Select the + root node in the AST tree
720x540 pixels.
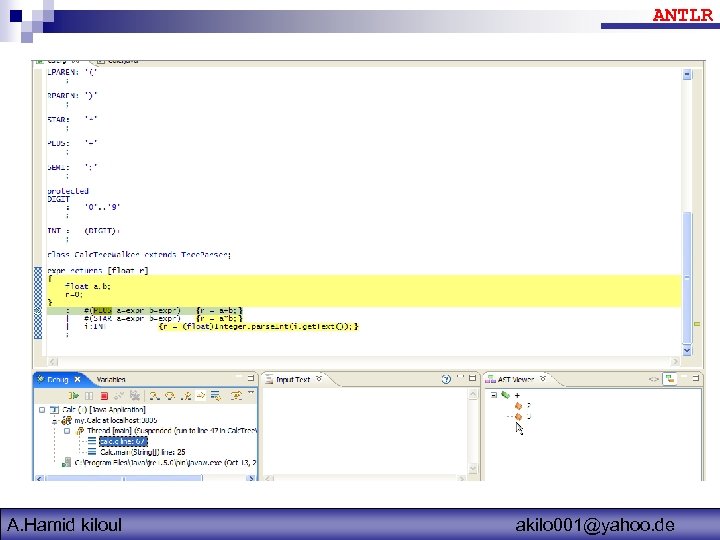coord(517,395)
